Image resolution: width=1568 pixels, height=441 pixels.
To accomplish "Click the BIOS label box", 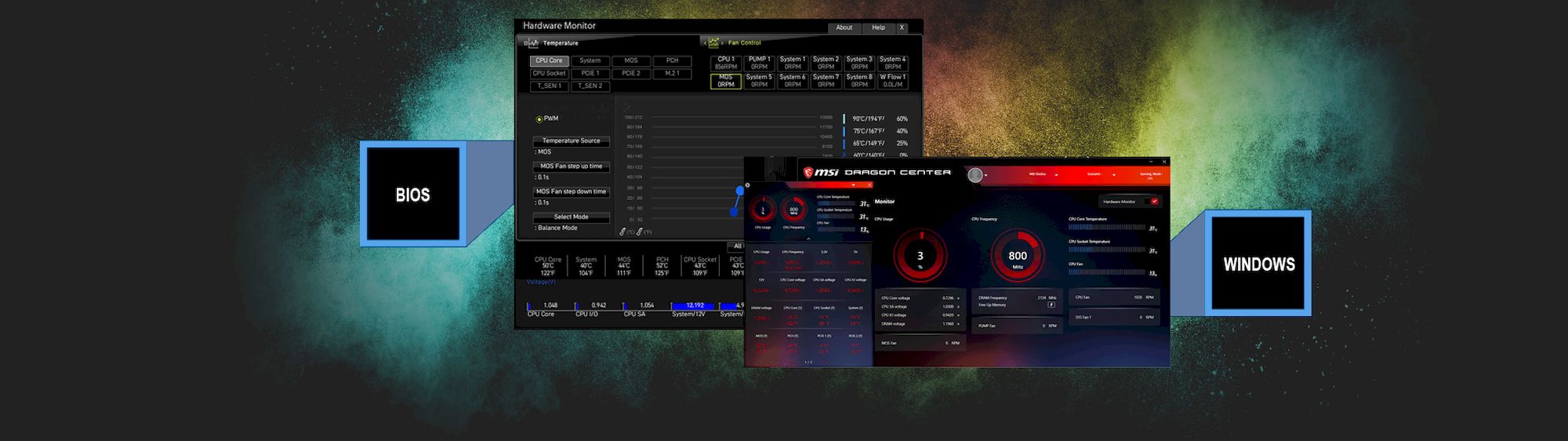I will tap(413, 194).
